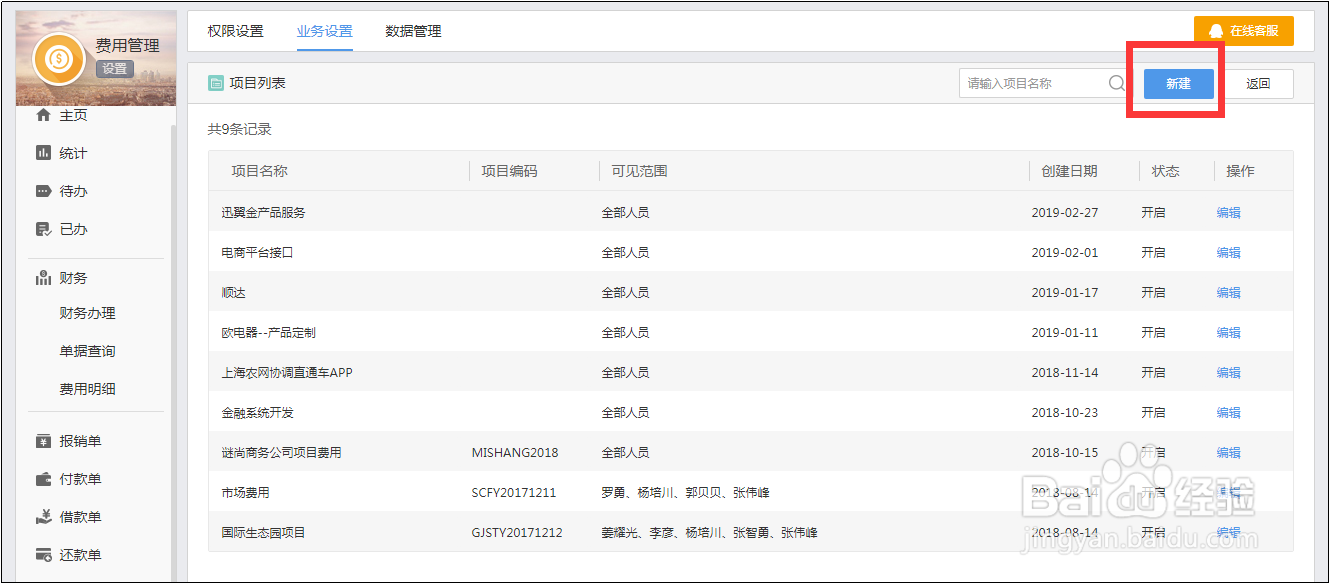Click the 待办 pending icon
The image size is (1331, 584).
pos(43,191)
